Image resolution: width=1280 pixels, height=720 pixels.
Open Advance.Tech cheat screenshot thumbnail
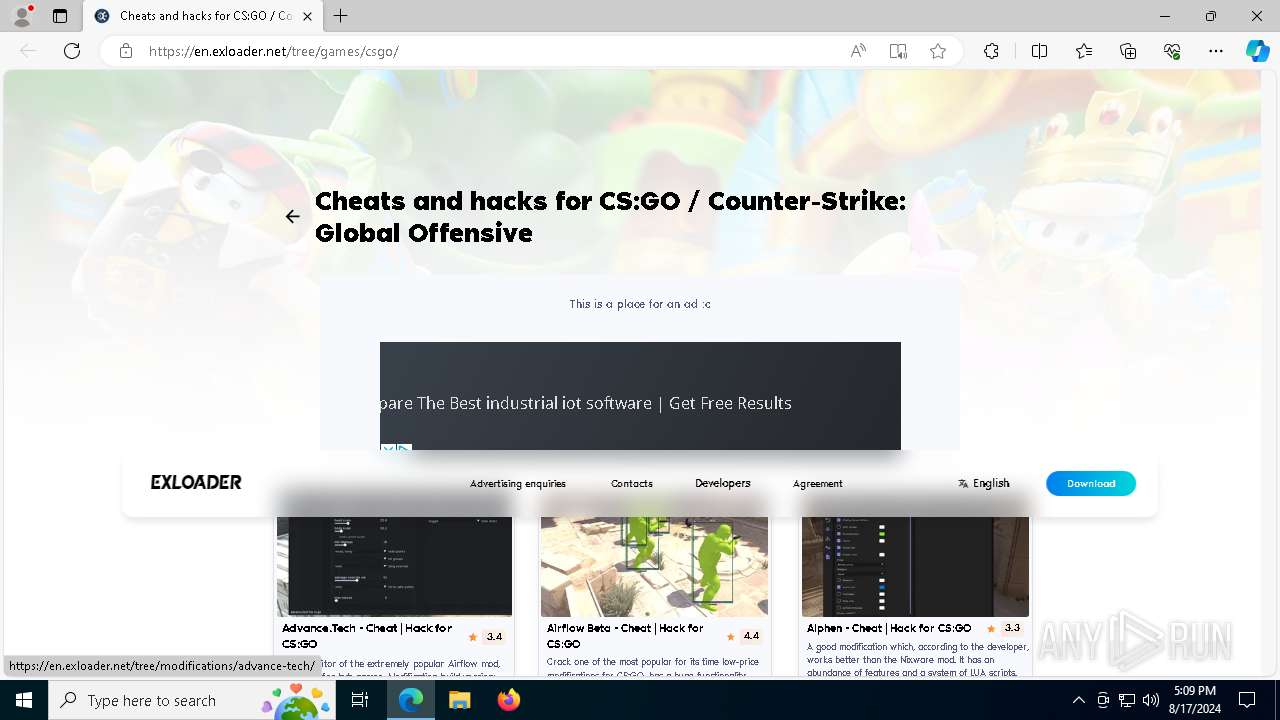[x=394, y=566]
